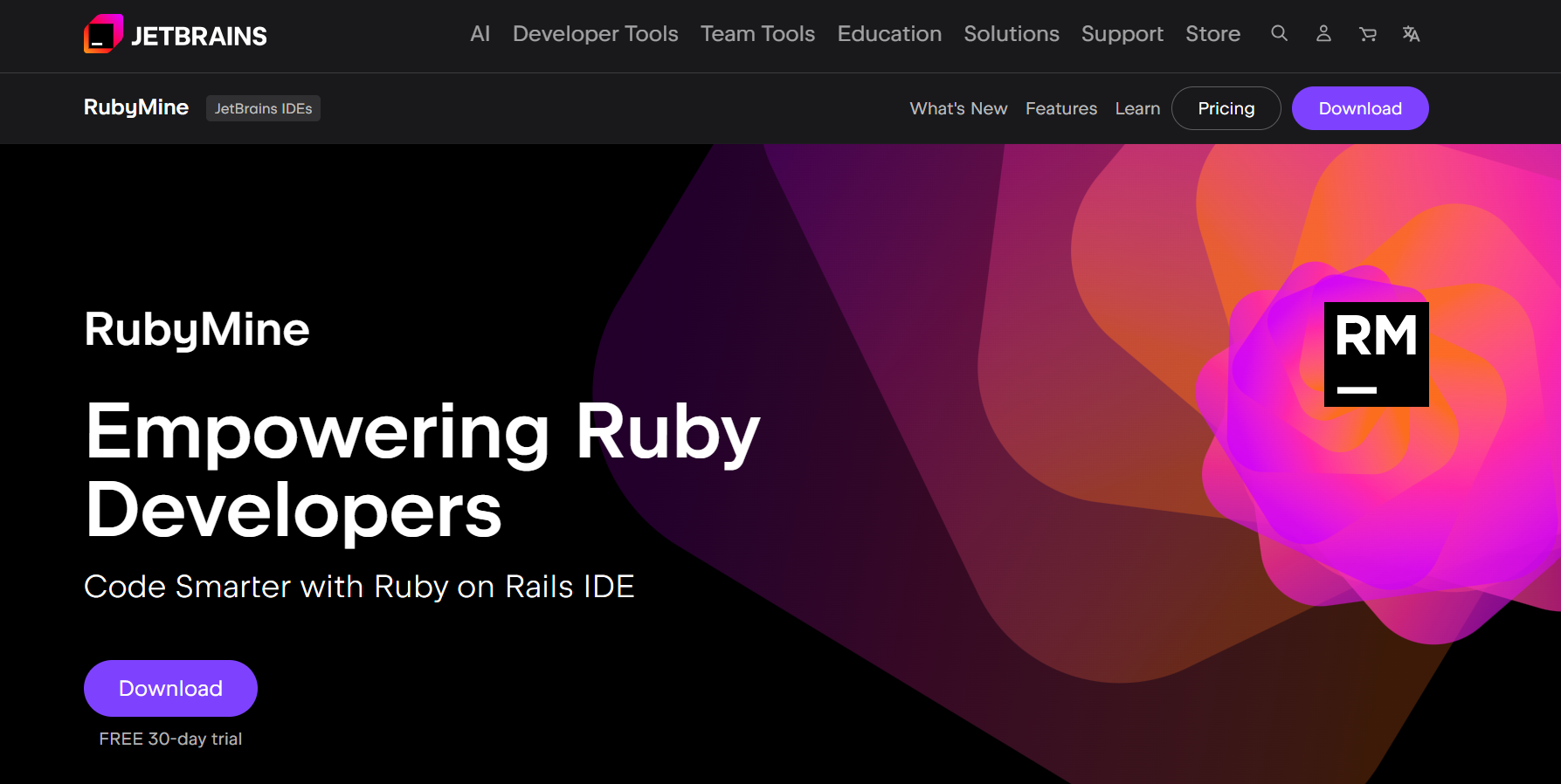Open the site search magnifier icon
This screenshot has width=1561, height=784.
coord(1279,33)
